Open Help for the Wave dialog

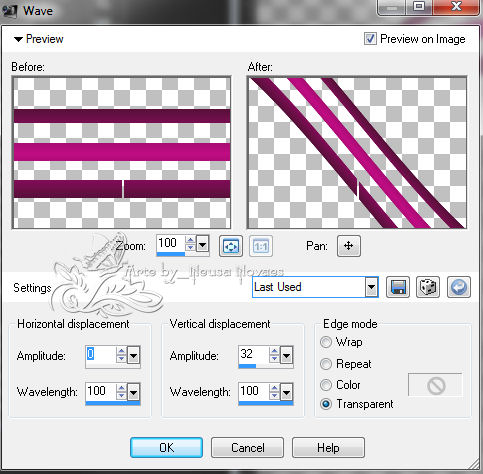[x=328, y=447]
